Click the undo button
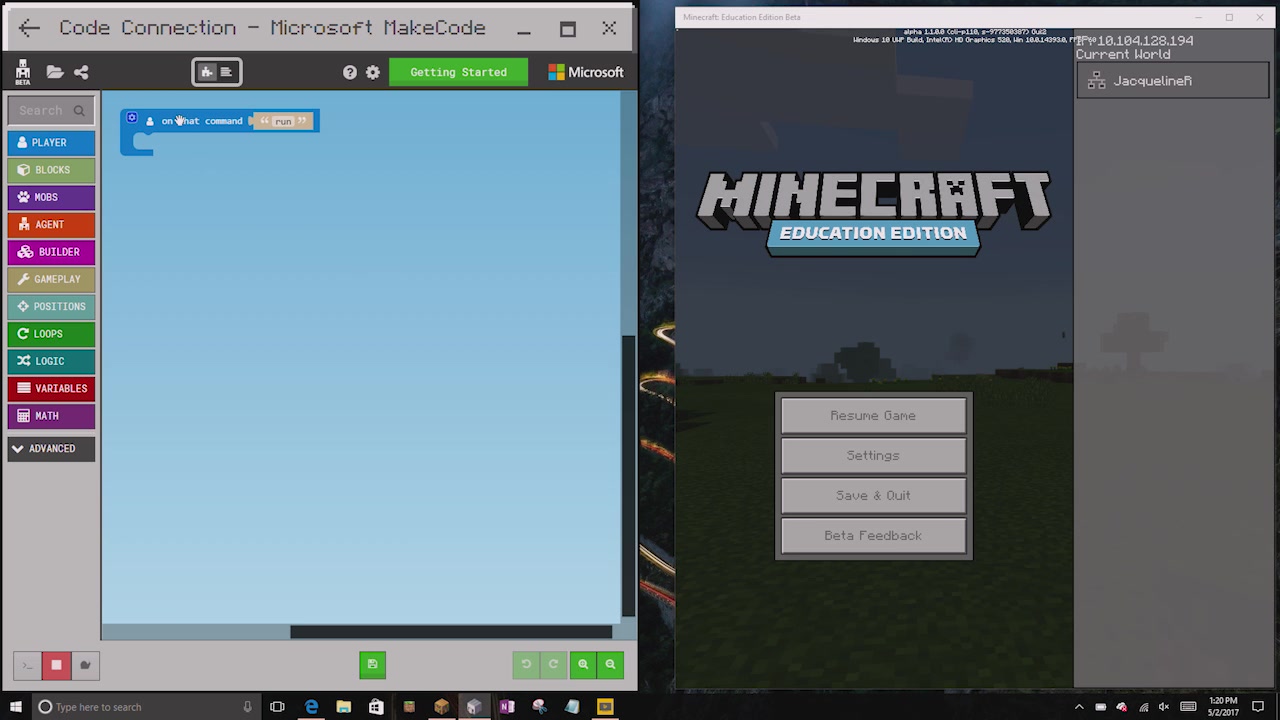The height and width of the screenshot is (720, 1280). pos(526,665)
